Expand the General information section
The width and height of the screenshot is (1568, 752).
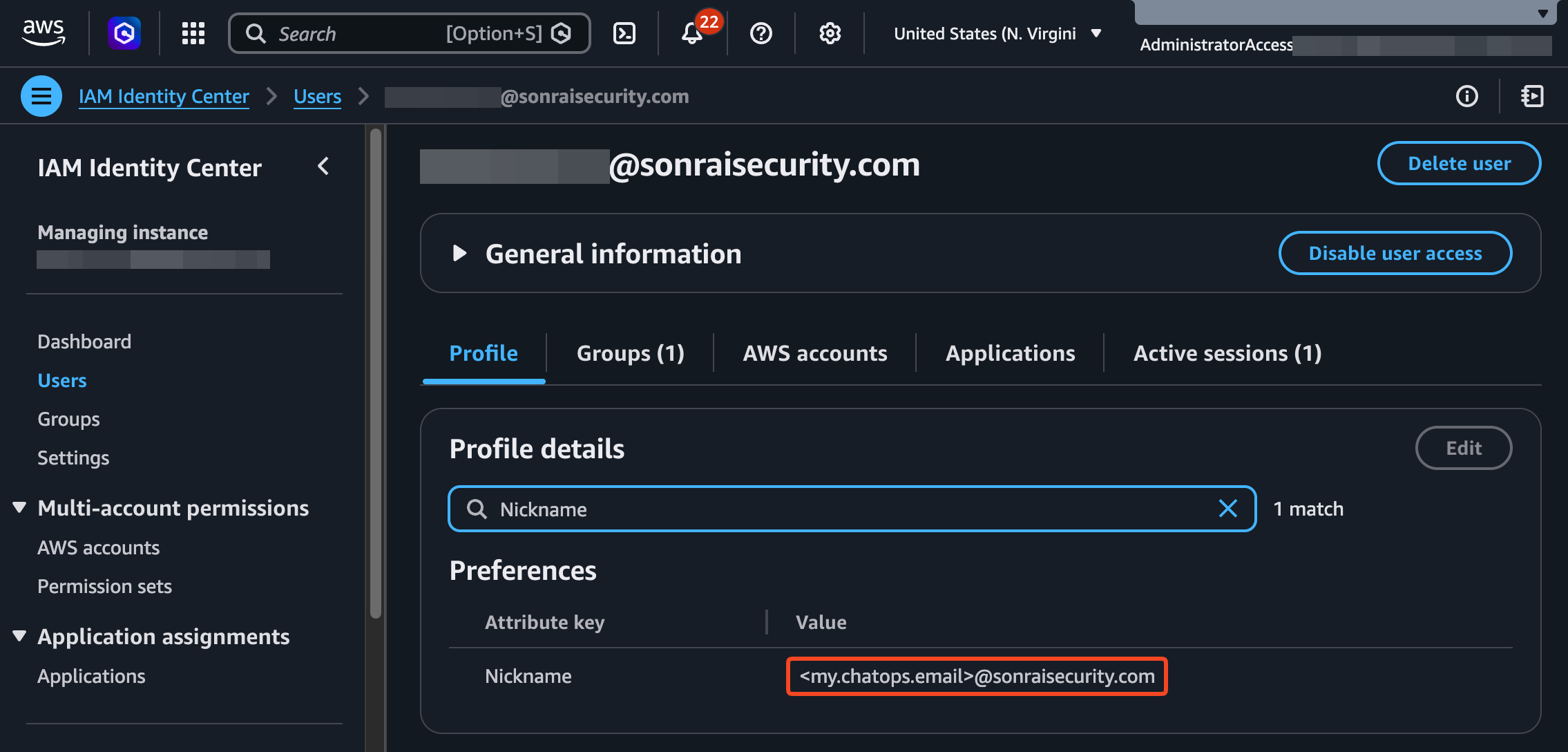[459, 254]
